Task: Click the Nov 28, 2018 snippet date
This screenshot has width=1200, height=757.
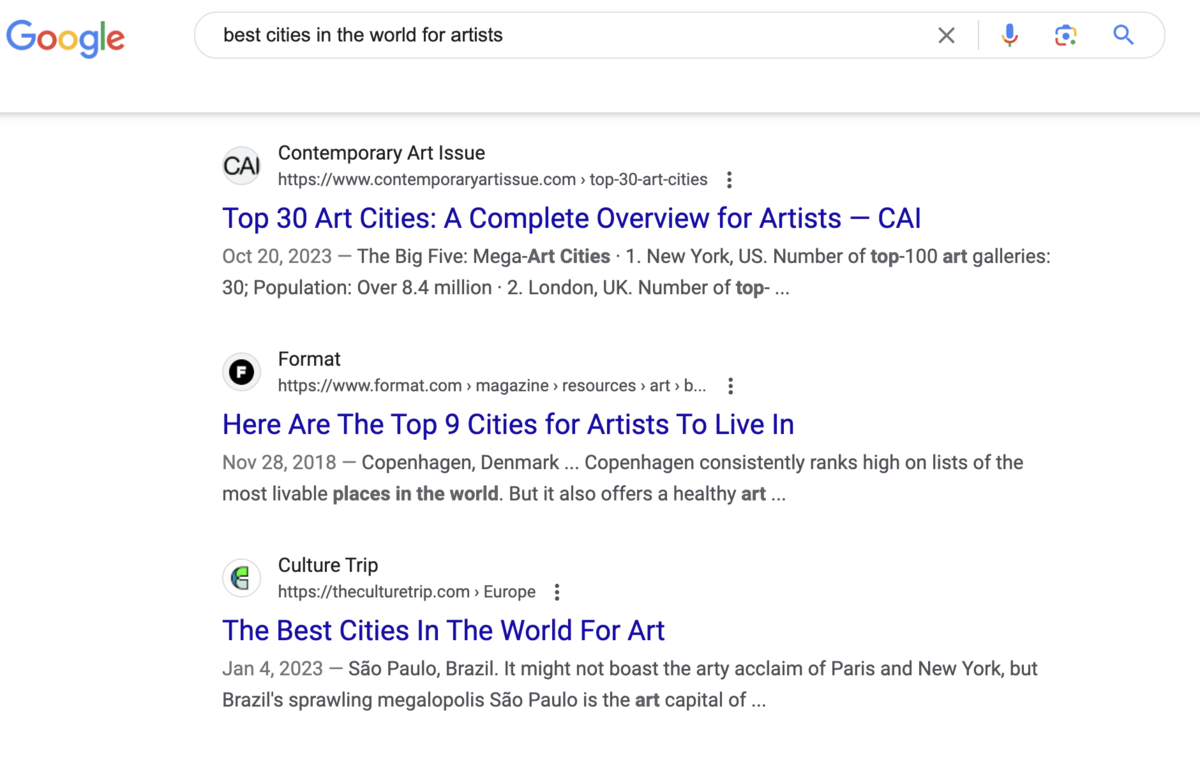Action: [x=280, y=462]
